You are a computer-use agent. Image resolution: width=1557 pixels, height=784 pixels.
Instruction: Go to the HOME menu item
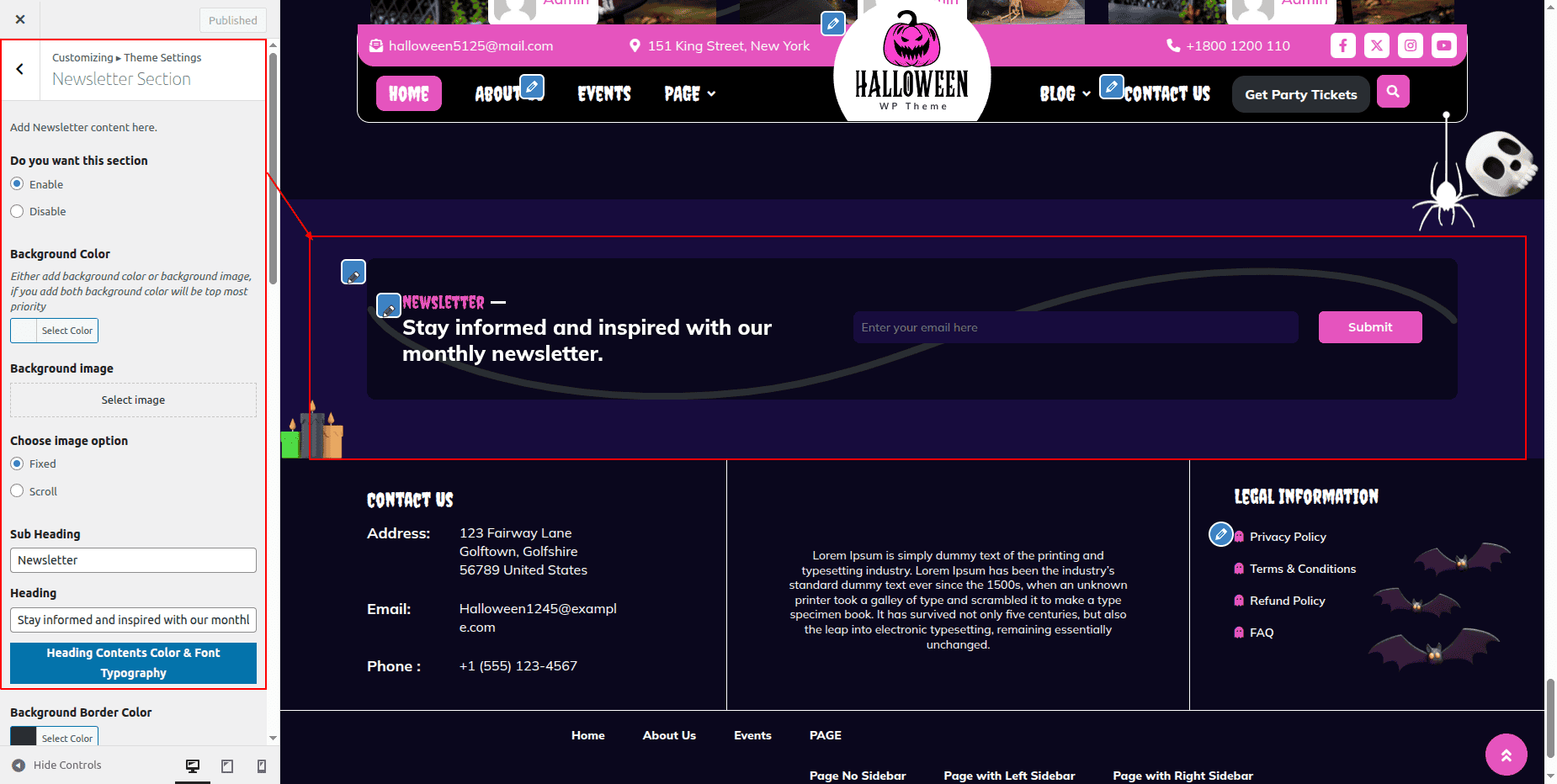[x=409, y=94]
